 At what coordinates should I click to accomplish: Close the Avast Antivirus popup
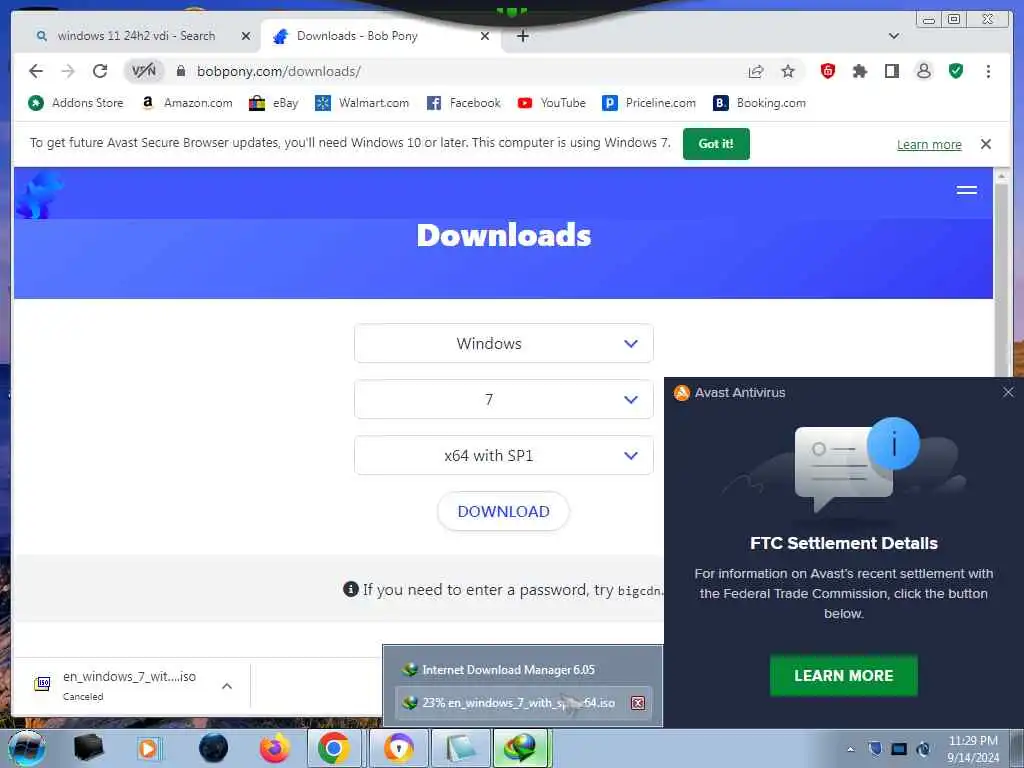click(1008, 392)
